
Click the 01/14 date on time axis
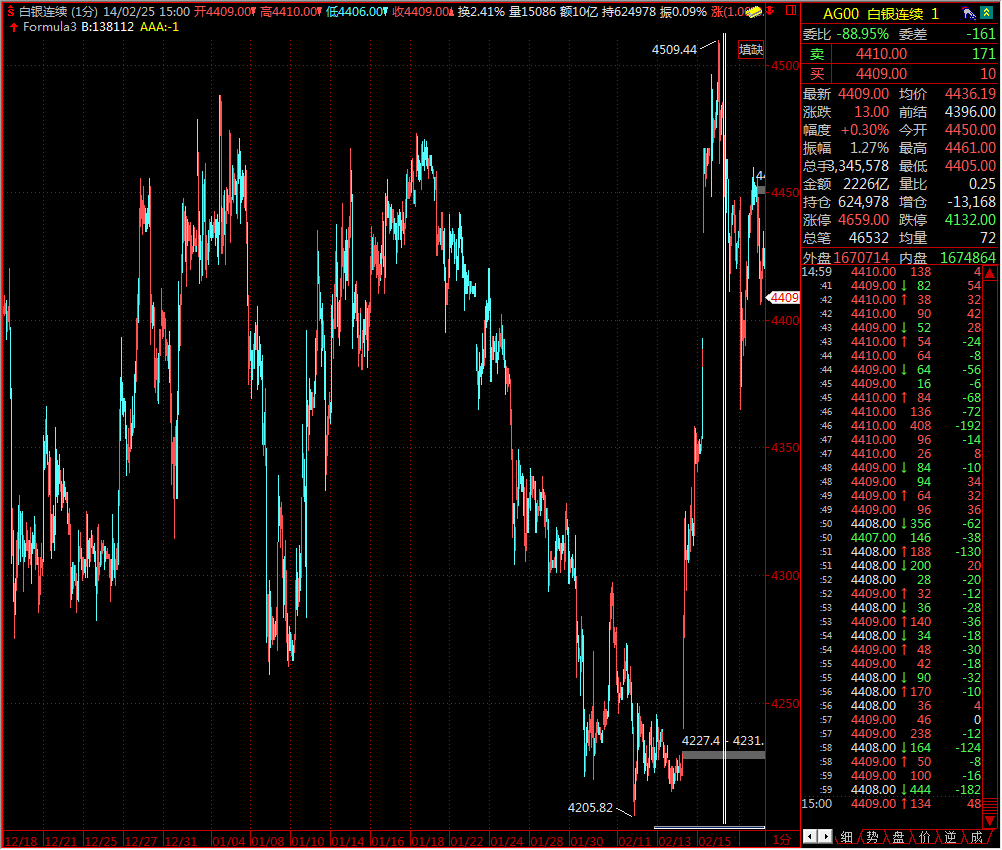348,841
